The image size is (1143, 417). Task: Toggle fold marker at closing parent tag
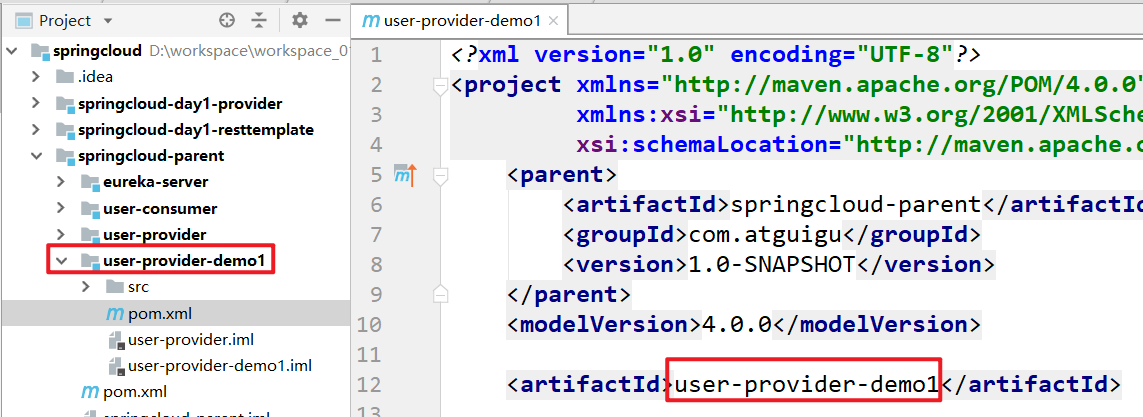pyautogui.click(x=438, y=294)
